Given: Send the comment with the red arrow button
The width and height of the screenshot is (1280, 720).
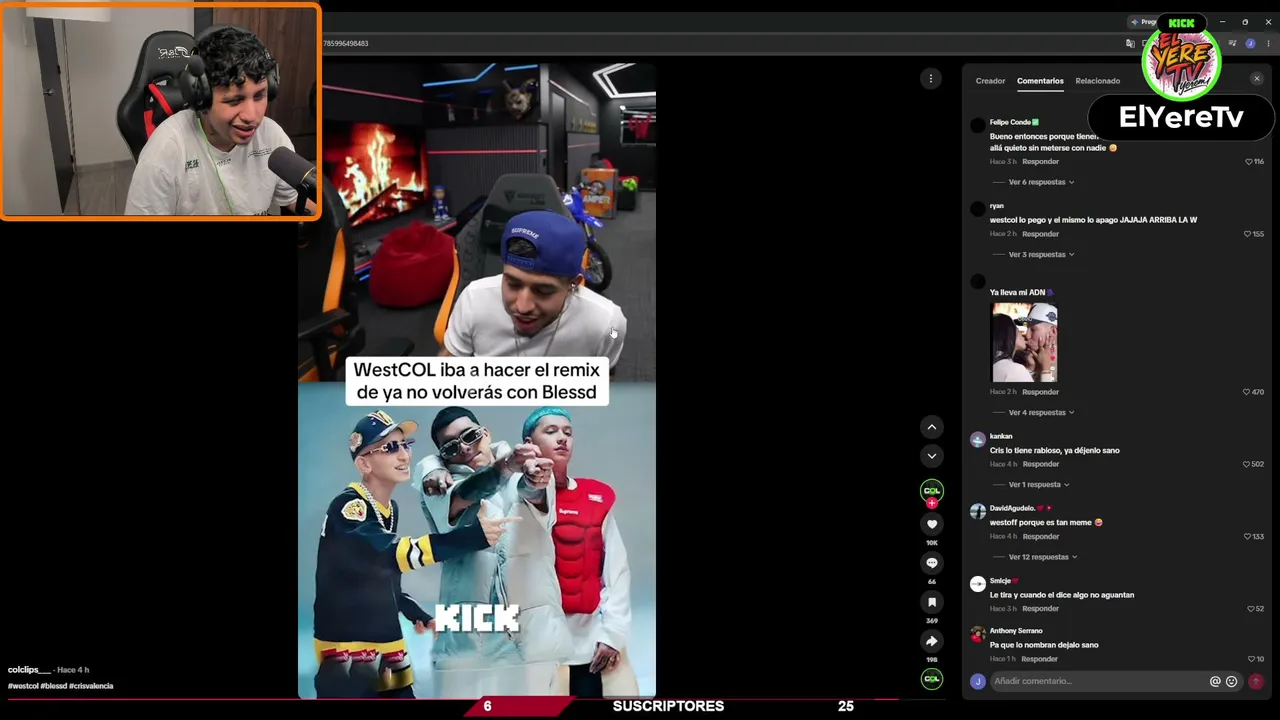Looking at the screenshot, I should 1255,681.
